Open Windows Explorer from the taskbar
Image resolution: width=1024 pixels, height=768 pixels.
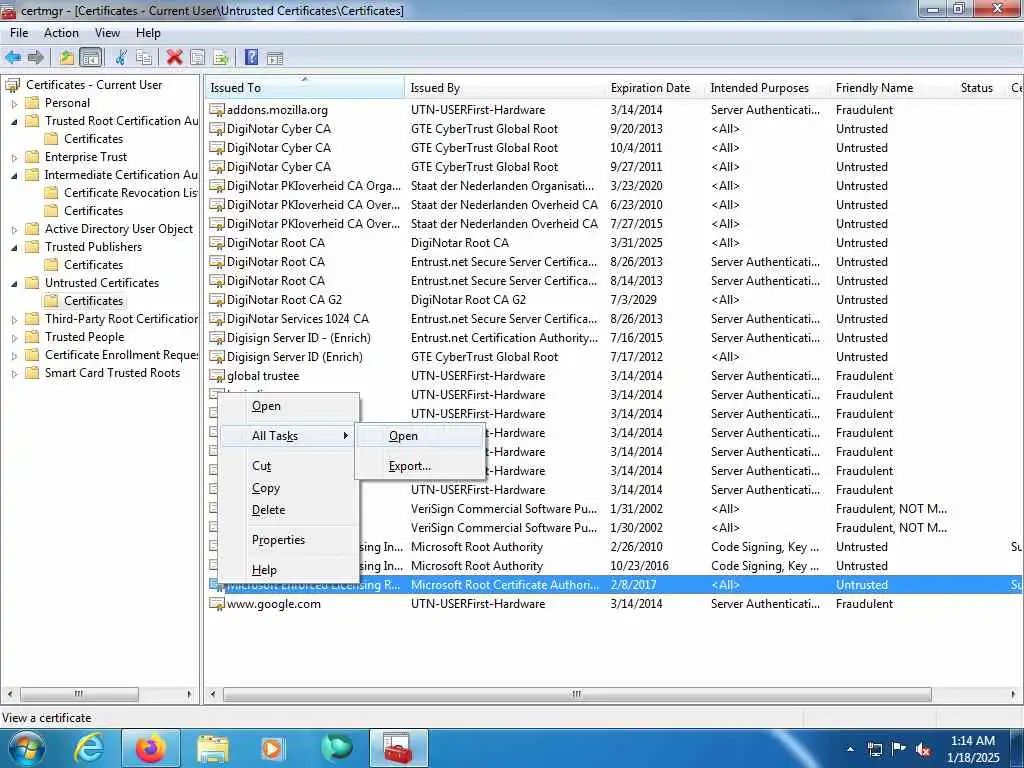[213, 748]
